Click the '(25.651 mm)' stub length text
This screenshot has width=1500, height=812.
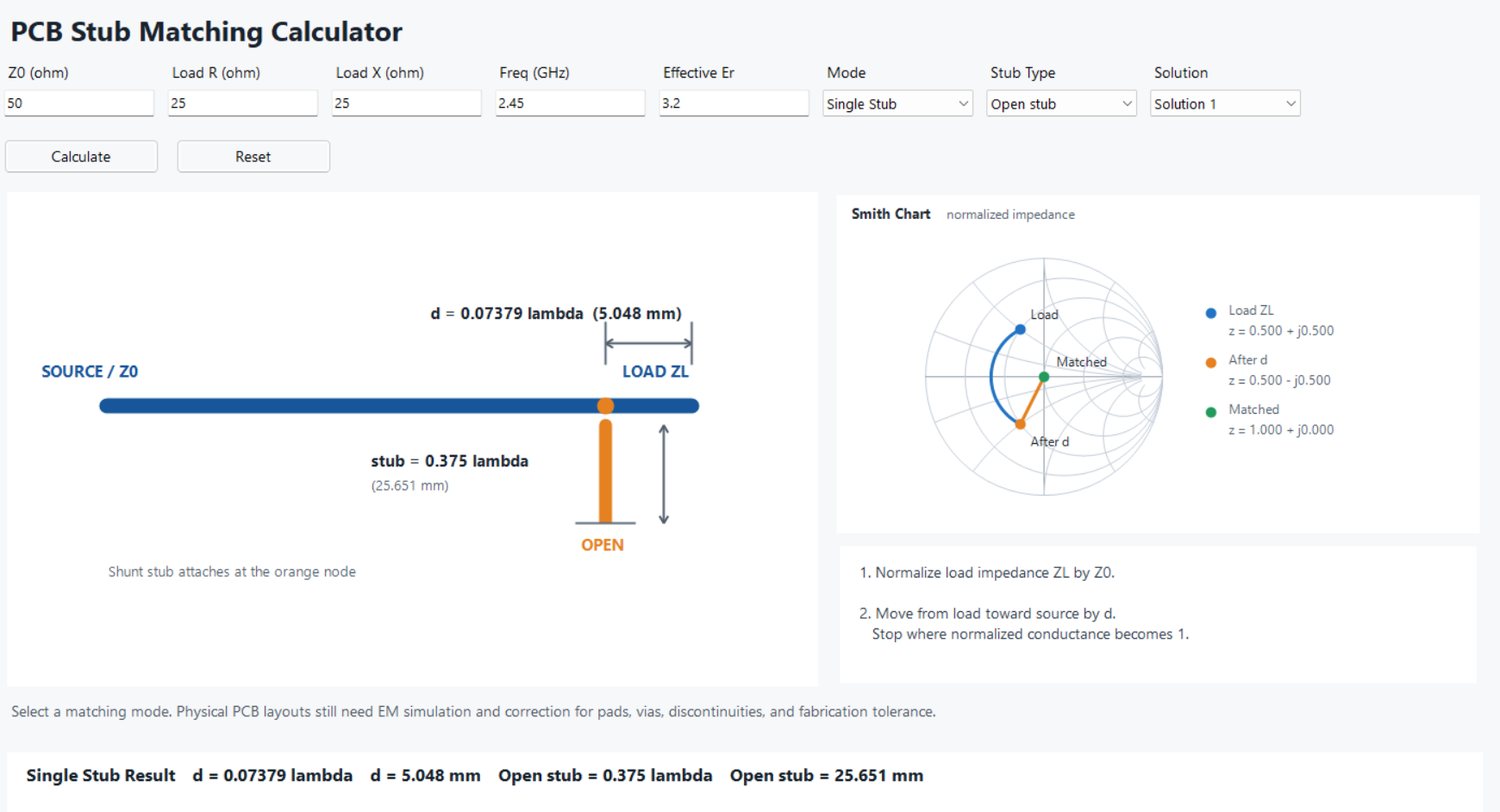(410, 486)
